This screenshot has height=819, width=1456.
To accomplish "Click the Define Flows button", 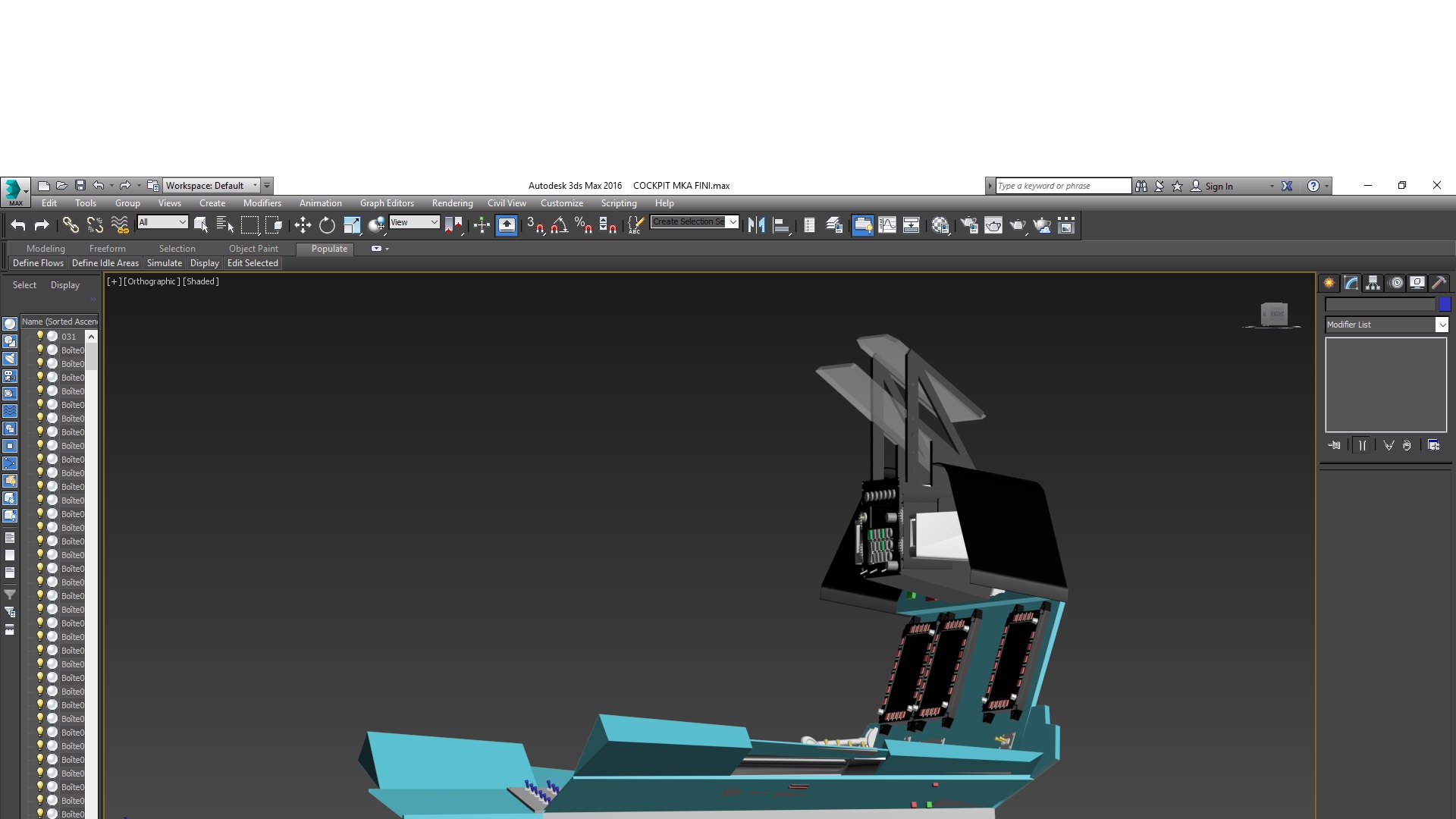I will pyautogui.click(x=38, y=263).
